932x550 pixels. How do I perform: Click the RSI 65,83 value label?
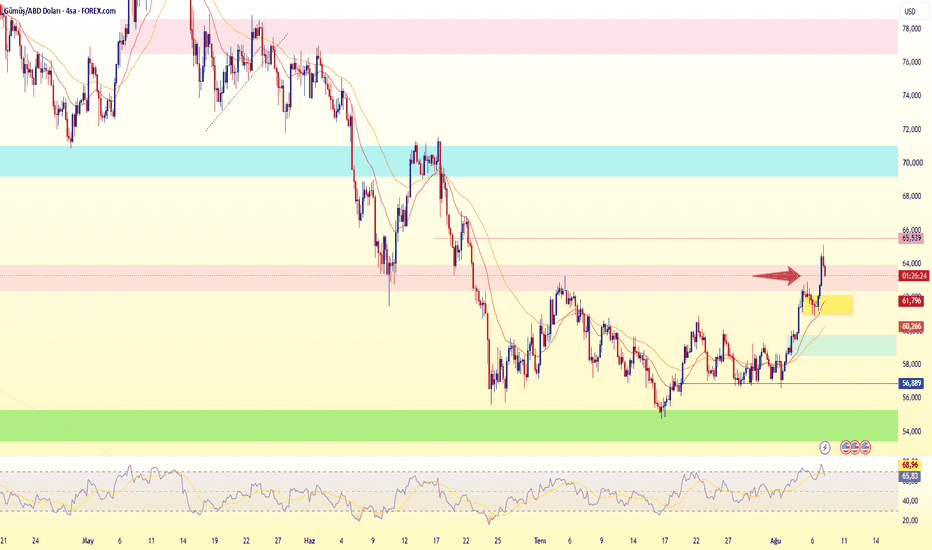pos(910,476)
